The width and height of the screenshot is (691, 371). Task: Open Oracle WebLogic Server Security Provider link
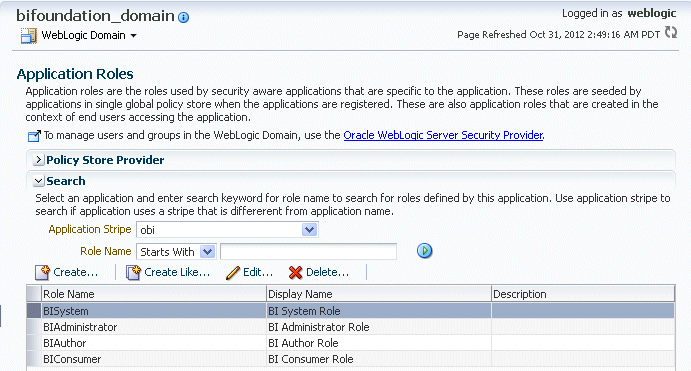pyautogui.click(x=443, y=135)
